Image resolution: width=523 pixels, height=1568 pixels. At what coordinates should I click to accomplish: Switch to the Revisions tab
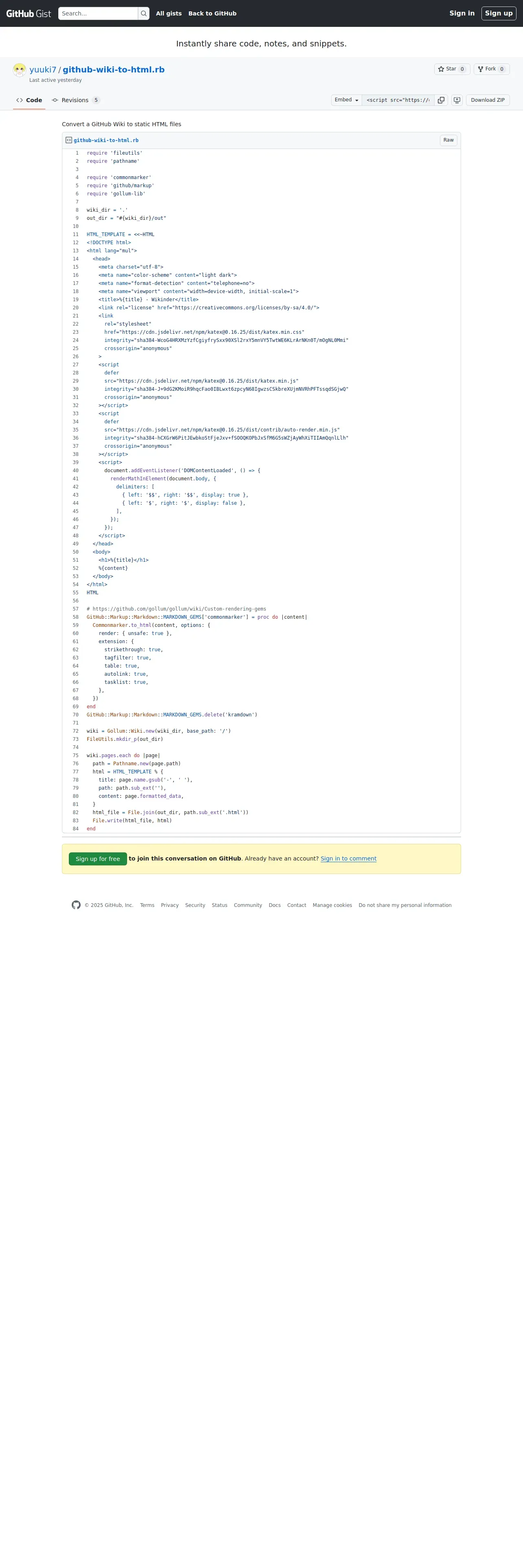[75, 101]
